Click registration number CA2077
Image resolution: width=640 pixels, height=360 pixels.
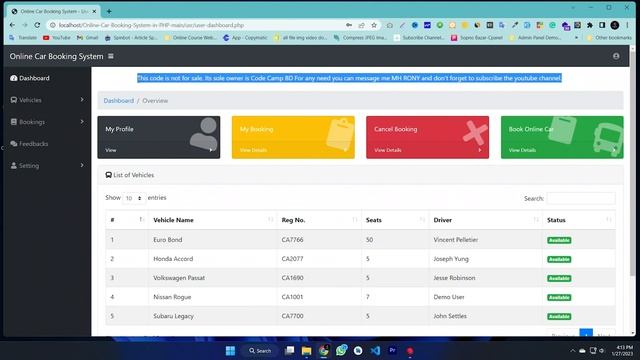click(292, 259)
